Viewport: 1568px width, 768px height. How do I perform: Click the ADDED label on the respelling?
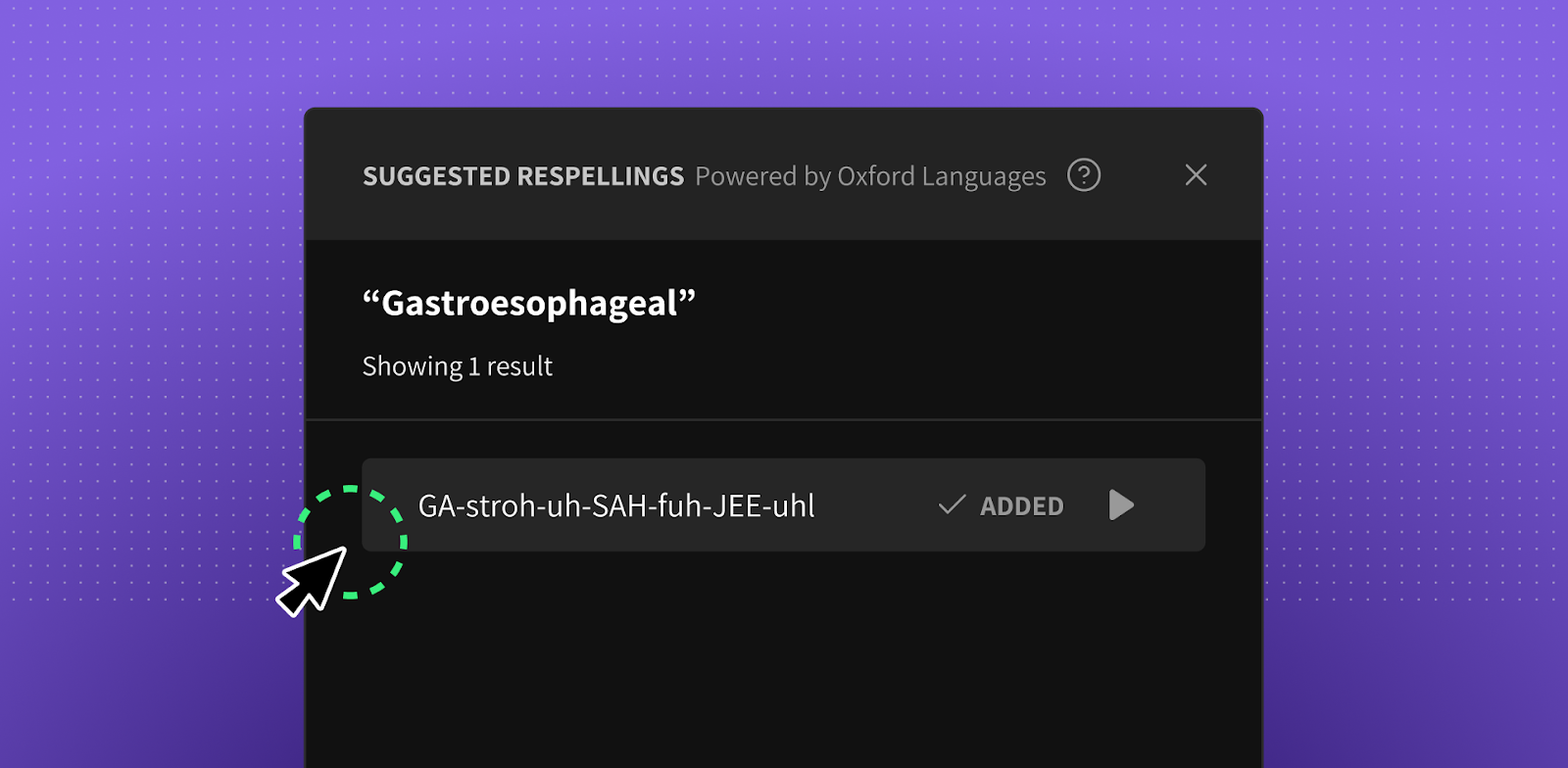1021,506
